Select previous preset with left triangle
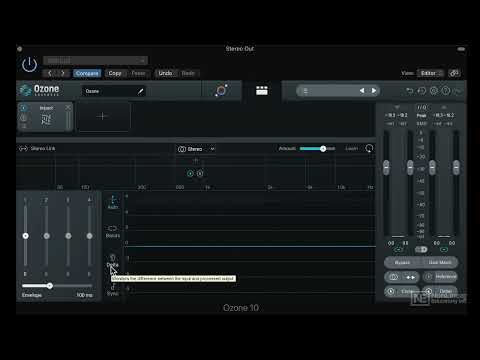 point(362,91)
